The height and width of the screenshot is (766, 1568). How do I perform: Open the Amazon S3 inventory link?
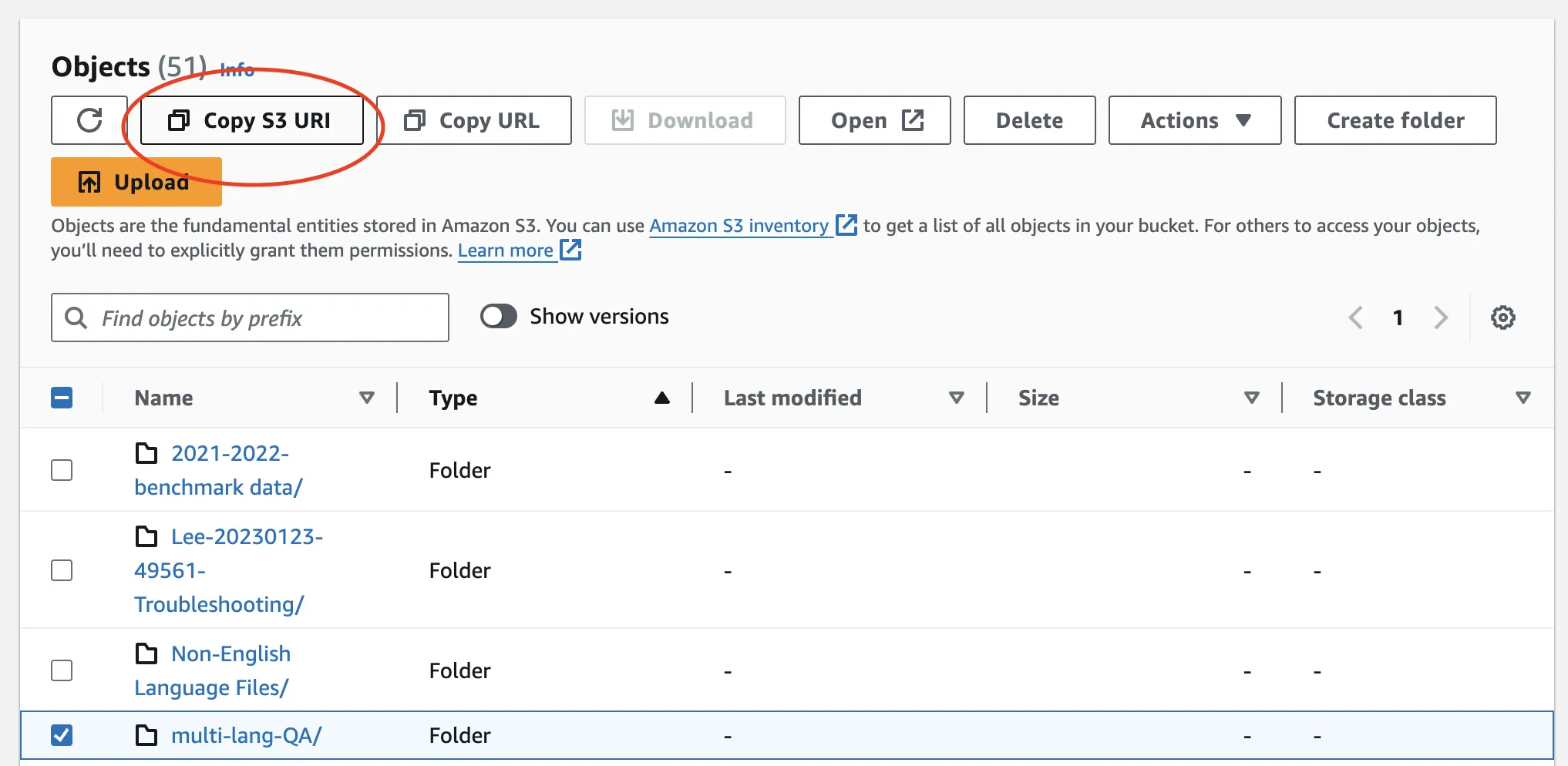coord(739,226)
